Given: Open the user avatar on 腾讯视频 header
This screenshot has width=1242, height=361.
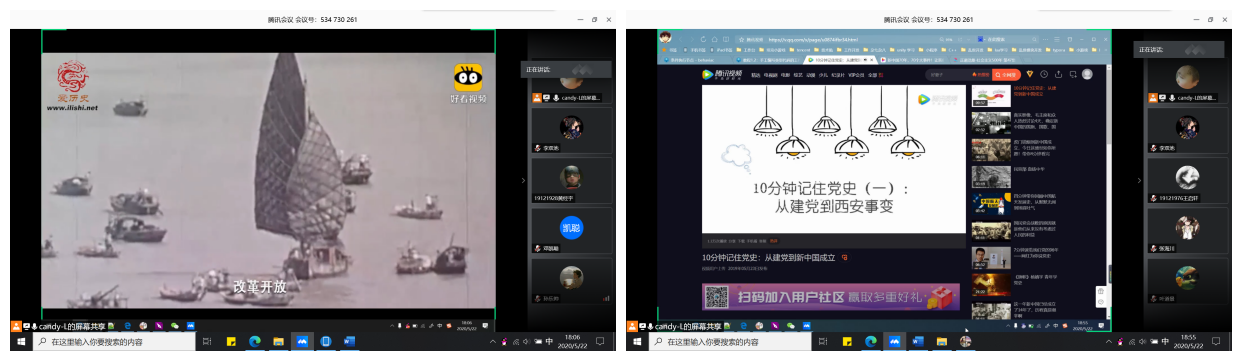Looking at the screenshot, I should tap(1087, 74).
